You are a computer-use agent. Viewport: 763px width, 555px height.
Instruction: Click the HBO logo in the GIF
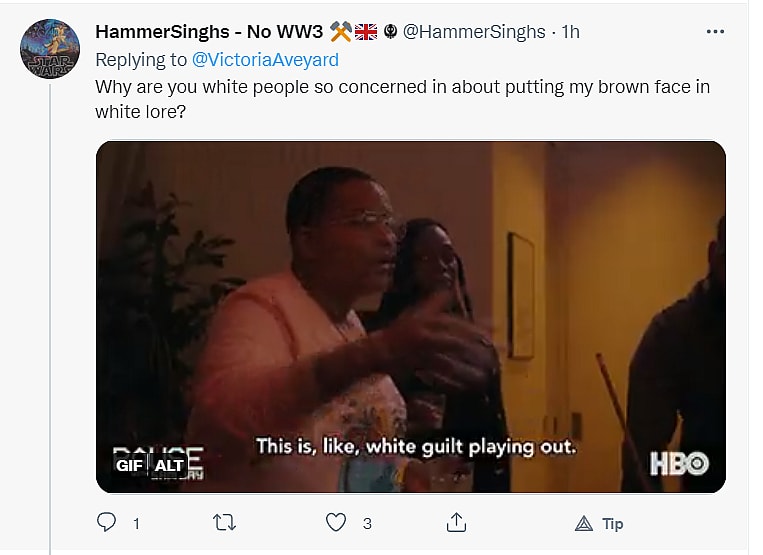(x=680, y=463)
